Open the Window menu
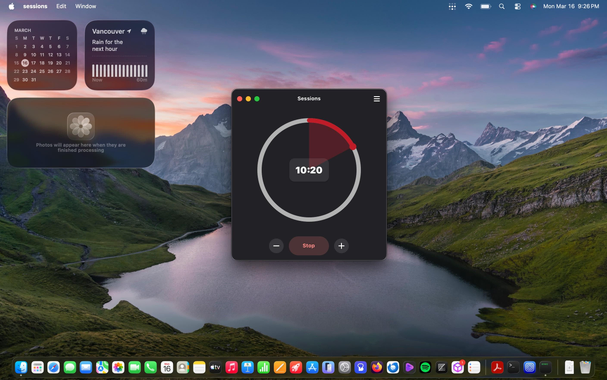The width and height of the screenshot is (607, 380). click(x=86, y=6)
